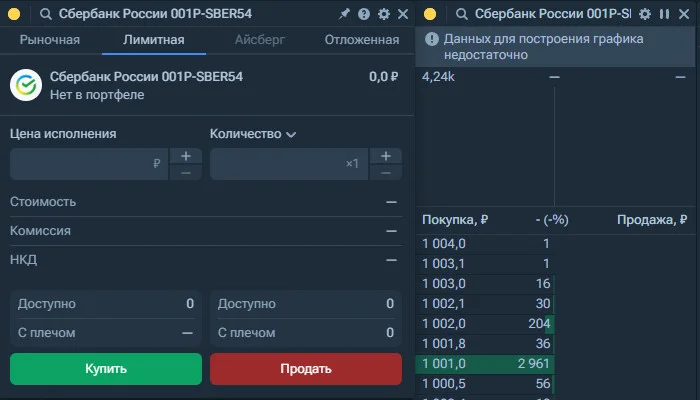Click sell-side С плечом row
The width and height of the screenshot is (700, 400).
[306, 333]
